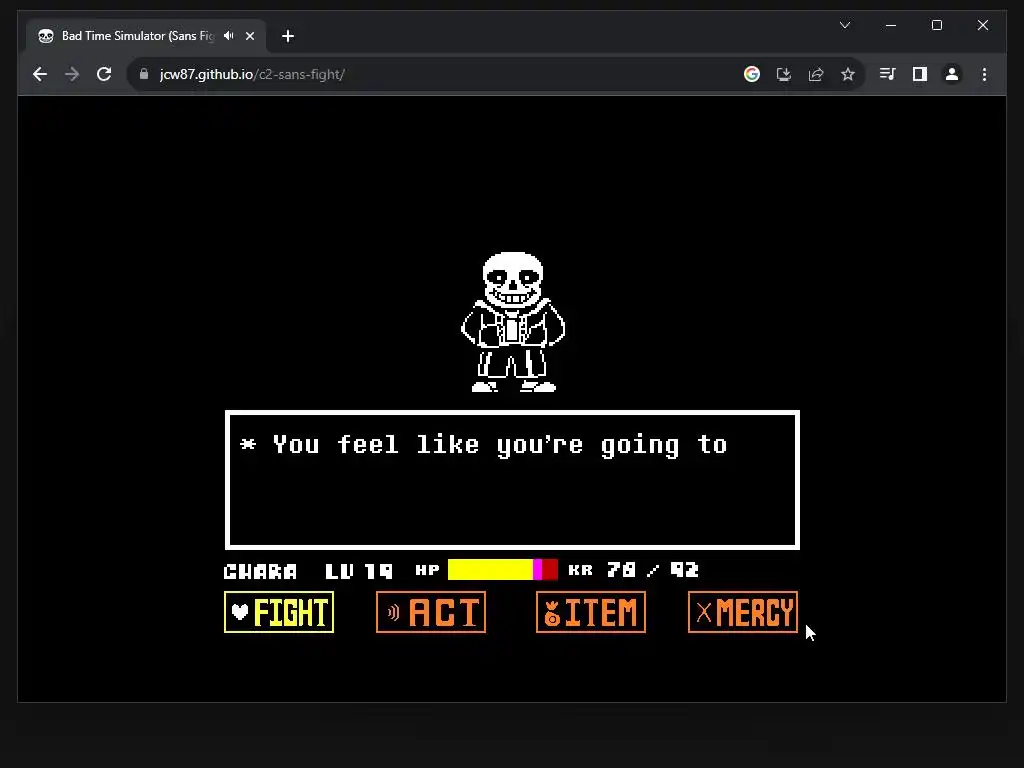Screen dimensions: 1024x768
Task: Mute the tab audio speaker icon
Action: click(229, 36)
